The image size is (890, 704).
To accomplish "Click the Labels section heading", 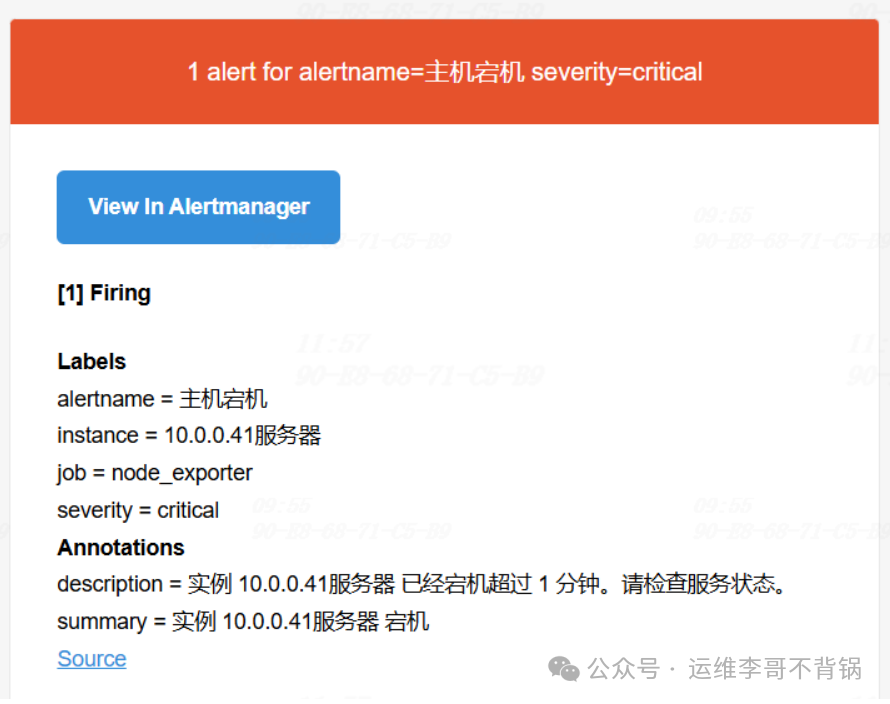I will coord(92,362).
